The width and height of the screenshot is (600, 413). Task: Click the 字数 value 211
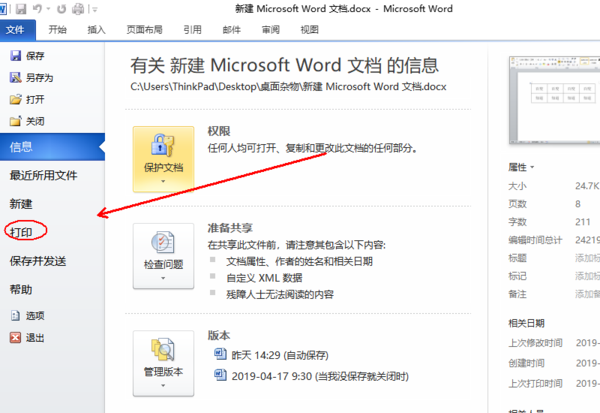click(582, 222)
